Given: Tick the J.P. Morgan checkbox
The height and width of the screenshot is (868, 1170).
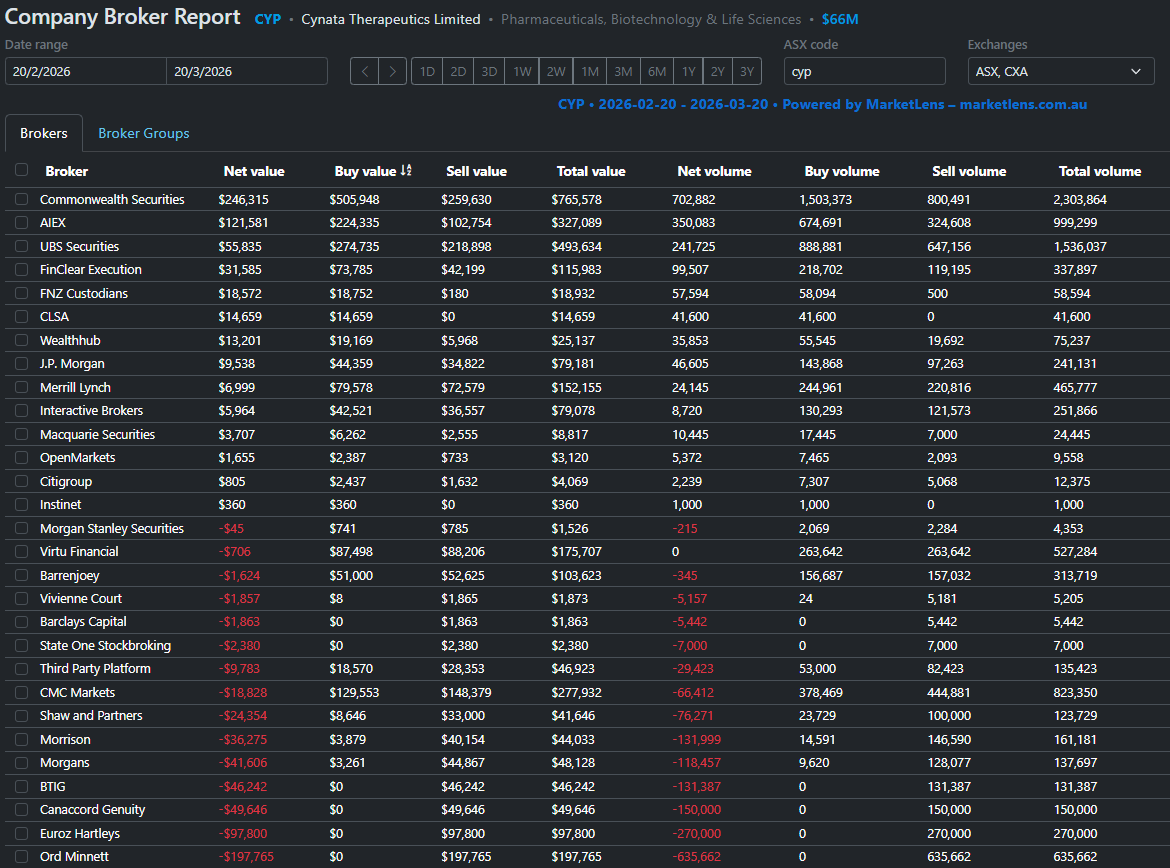Looking at the screenshot, I should tap(22, 363).
